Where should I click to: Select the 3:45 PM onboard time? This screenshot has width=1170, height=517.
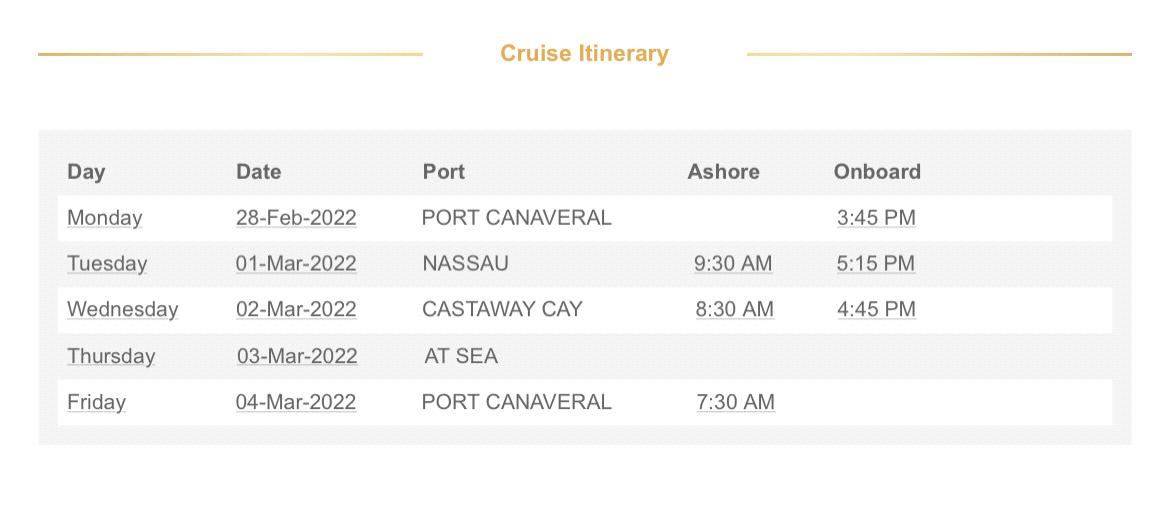(x=876, y=218)
